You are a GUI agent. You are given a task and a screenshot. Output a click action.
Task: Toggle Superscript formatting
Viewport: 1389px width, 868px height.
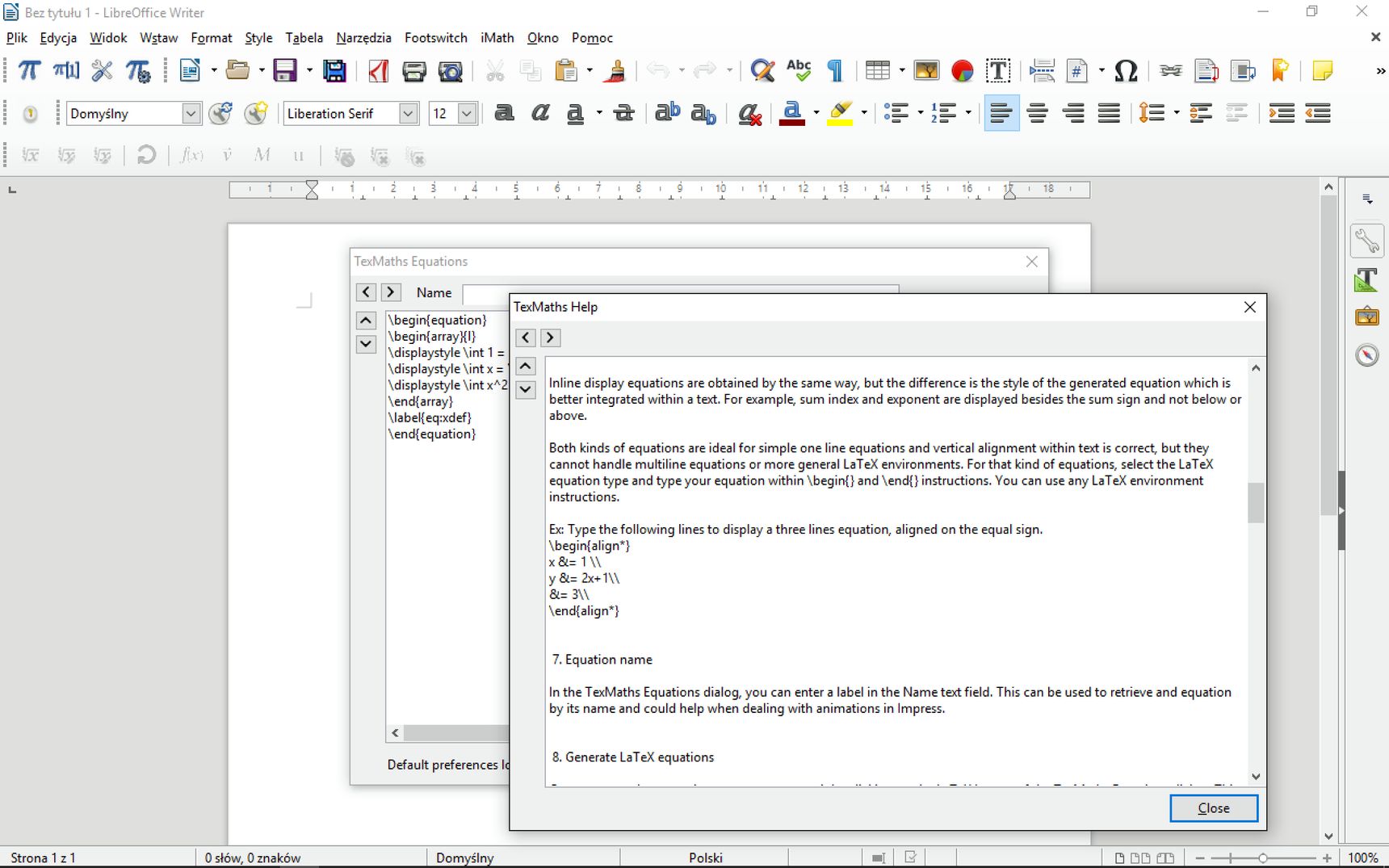667,113
